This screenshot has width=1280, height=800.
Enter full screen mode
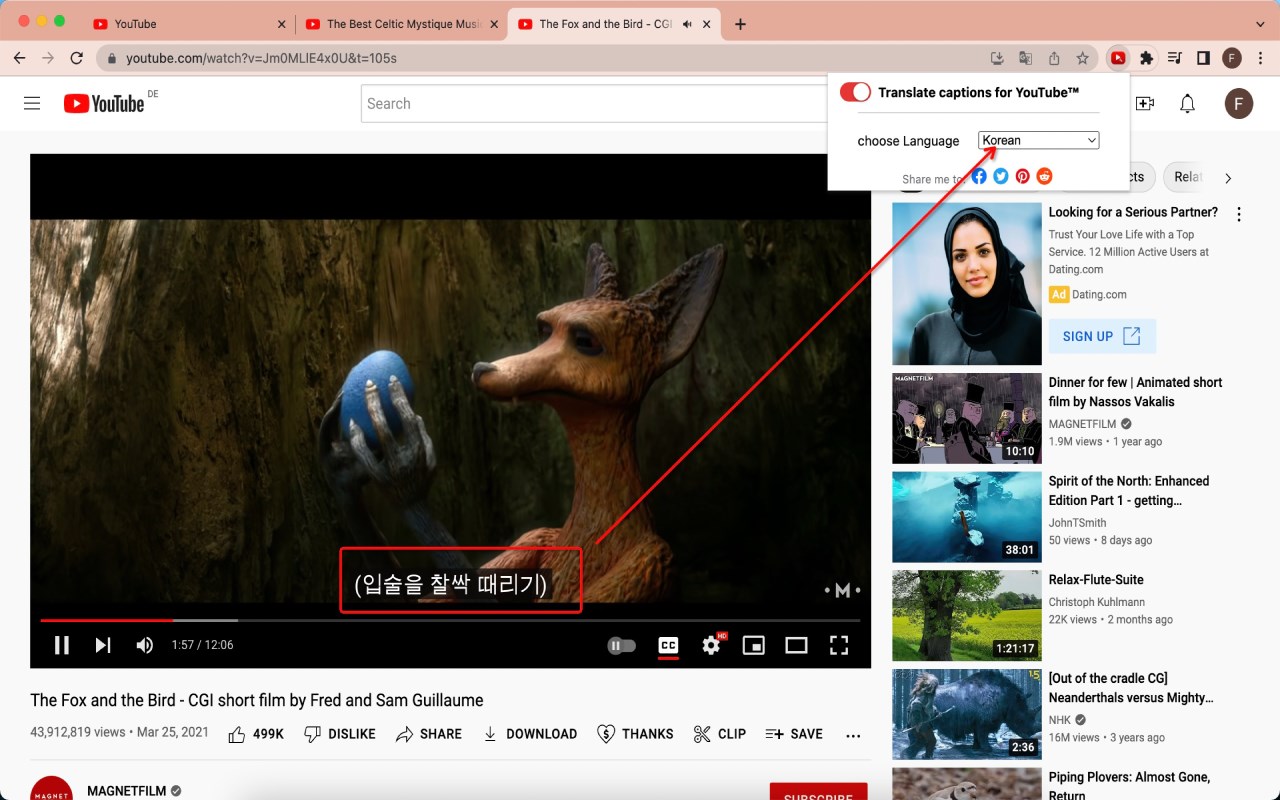click(839, 645)
